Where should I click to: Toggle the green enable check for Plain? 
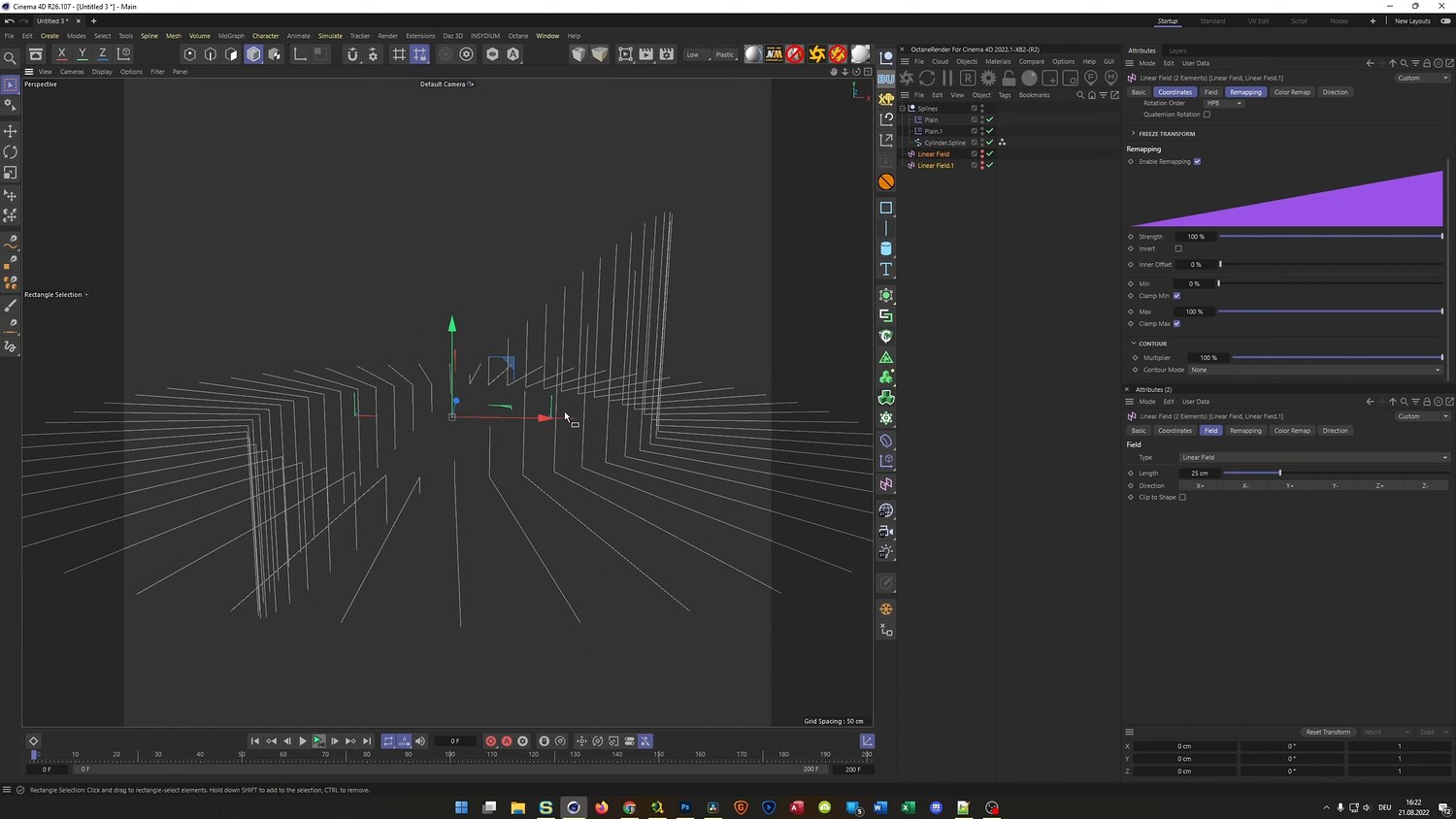click(990, 120)
